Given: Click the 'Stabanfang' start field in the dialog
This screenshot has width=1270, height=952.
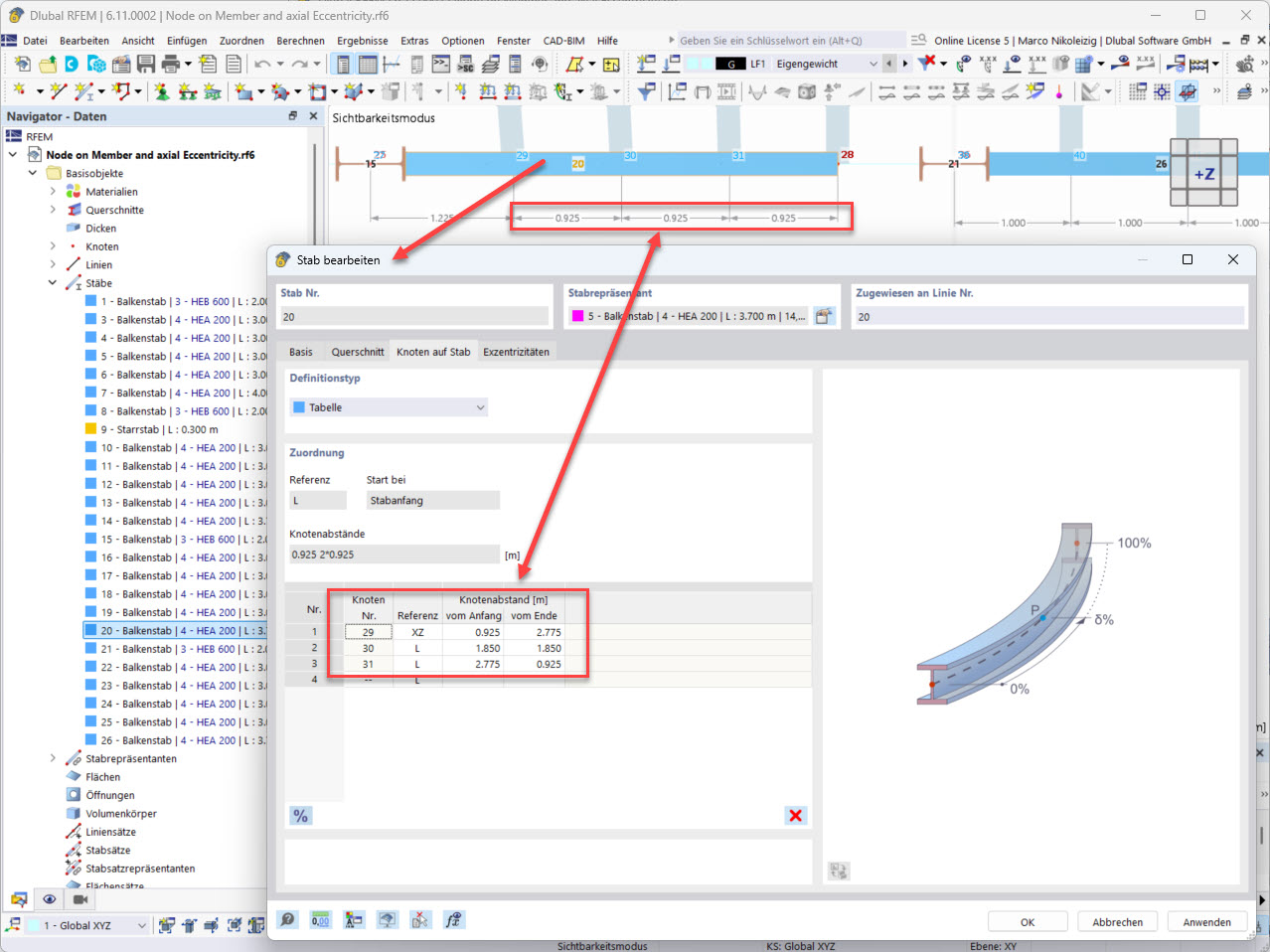Looking at the screenshot, I should pos(432,501).
